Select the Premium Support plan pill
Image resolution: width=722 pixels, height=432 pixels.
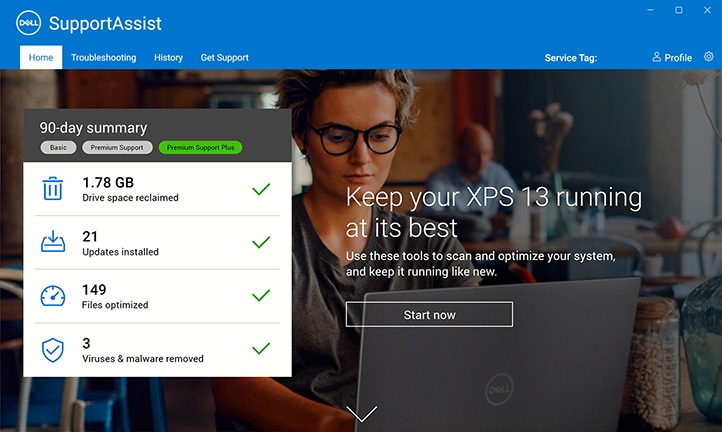[117, 147]
